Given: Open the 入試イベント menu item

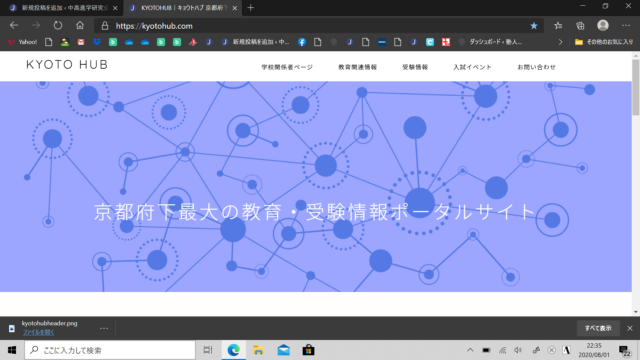Looking at the screenshot, I should click(x=472, y=67).
